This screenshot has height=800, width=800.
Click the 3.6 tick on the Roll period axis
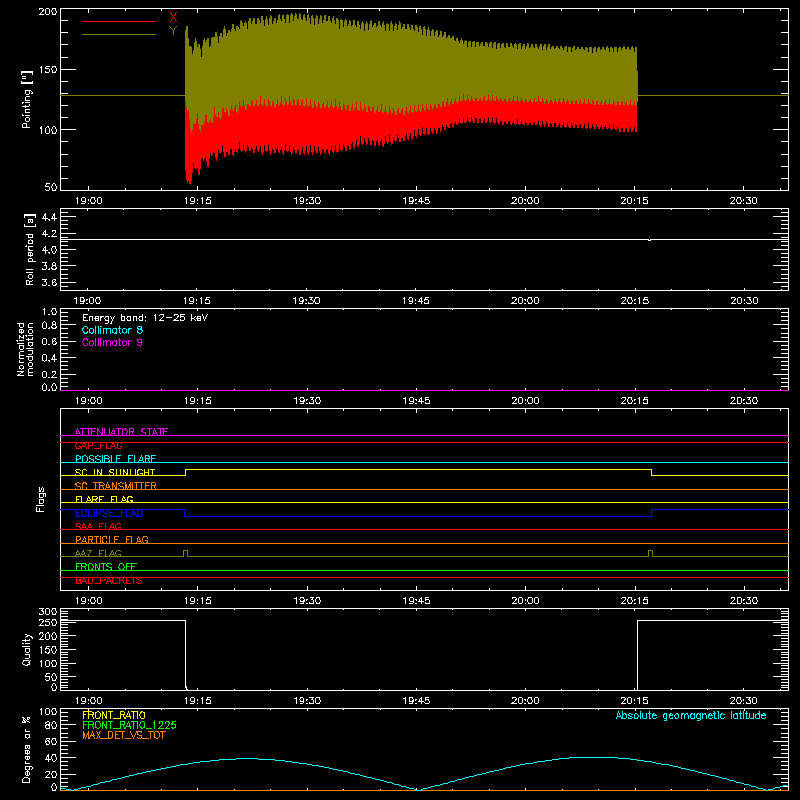click(x=49, y=283)
